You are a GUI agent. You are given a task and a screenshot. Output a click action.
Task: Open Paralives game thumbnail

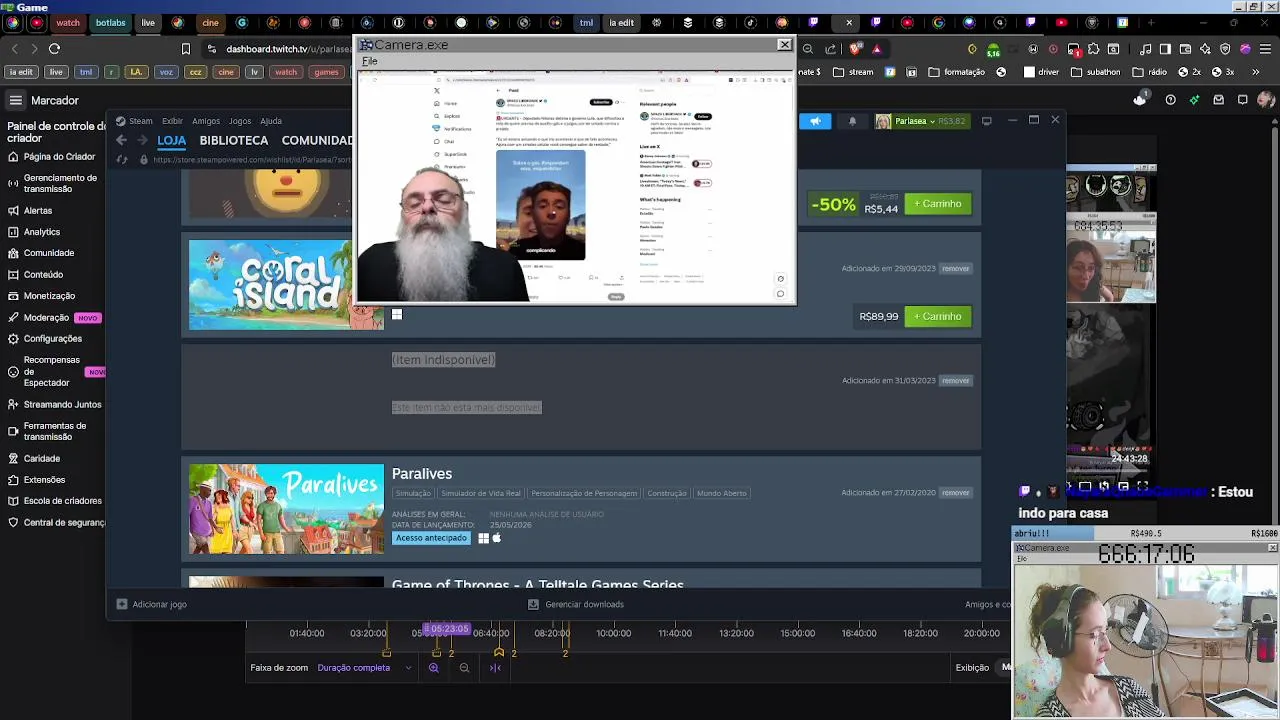286,509
